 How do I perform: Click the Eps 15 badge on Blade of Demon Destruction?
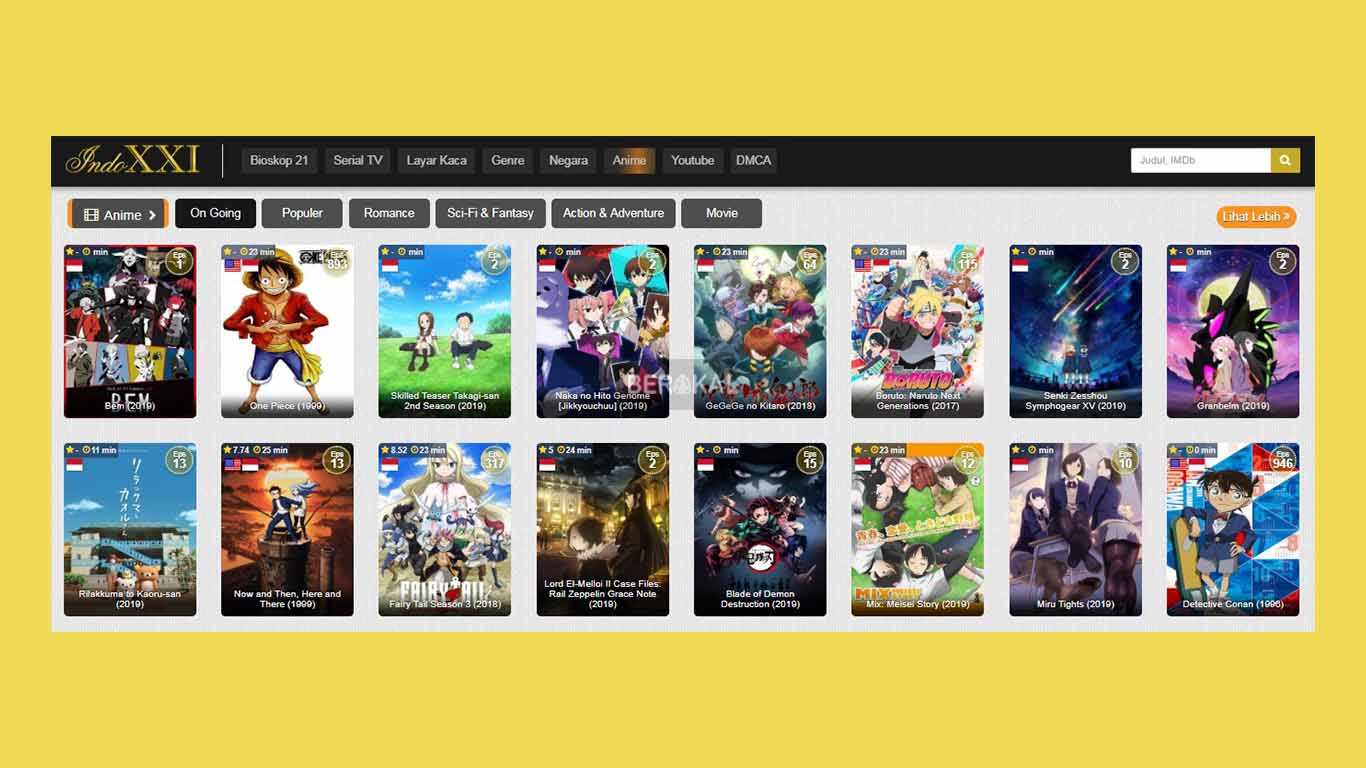pyautogui.click(x=810, y=459)
